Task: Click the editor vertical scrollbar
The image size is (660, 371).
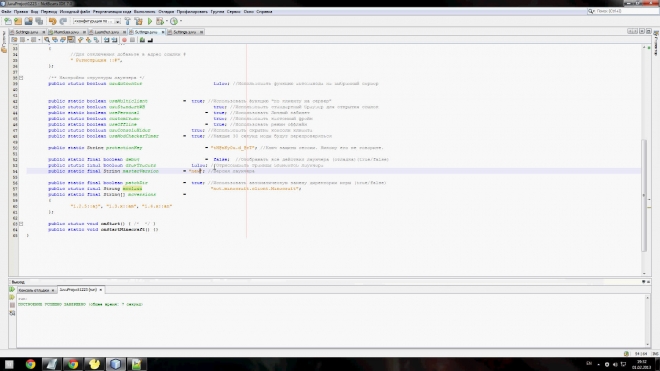Action: pyautogui.click(x=644, y=196)
